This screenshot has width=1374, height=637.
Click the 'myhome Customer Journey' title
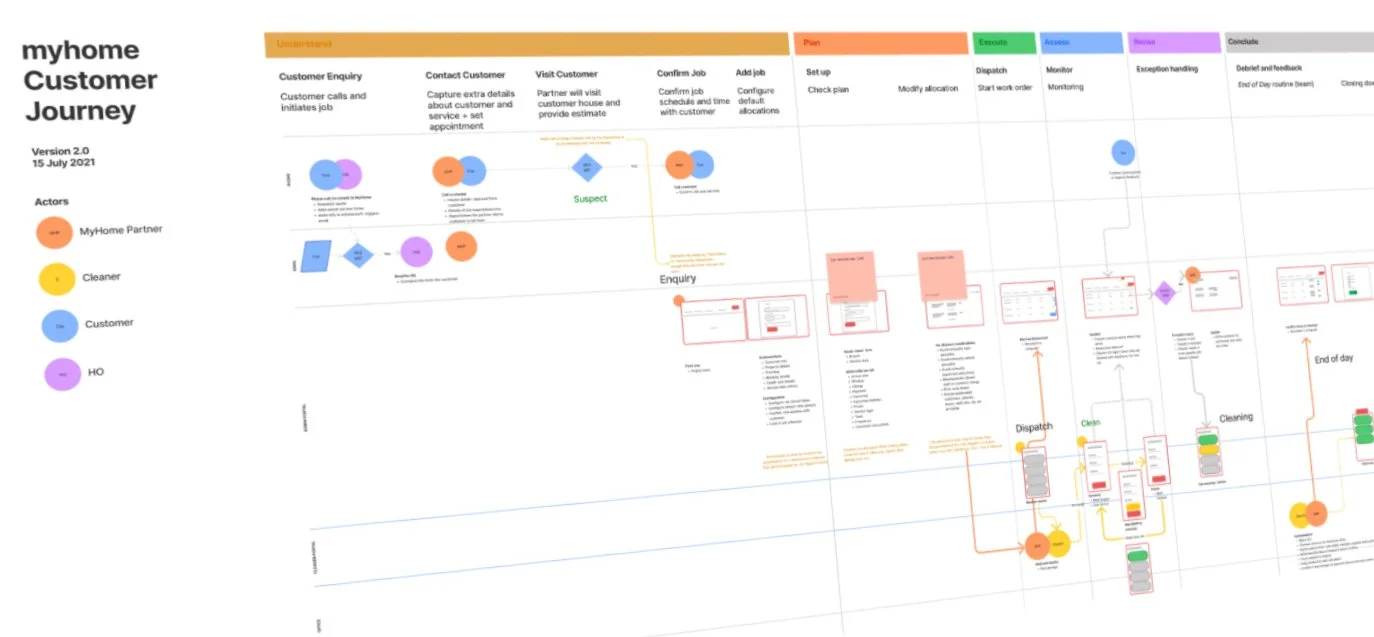[90, 80]
